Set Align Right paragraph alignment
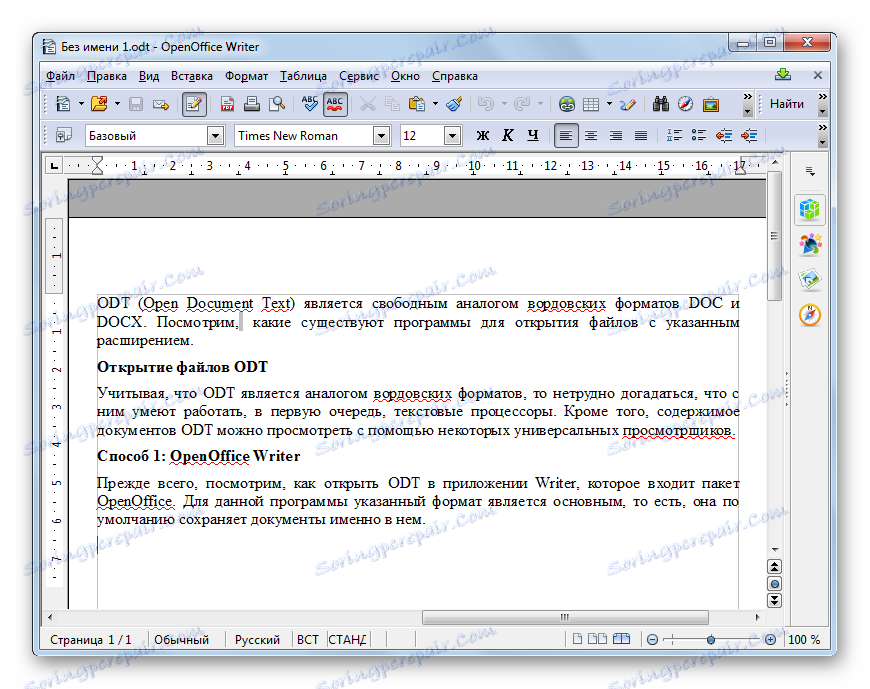Screen dimensions: 870x689 point(616,135)
